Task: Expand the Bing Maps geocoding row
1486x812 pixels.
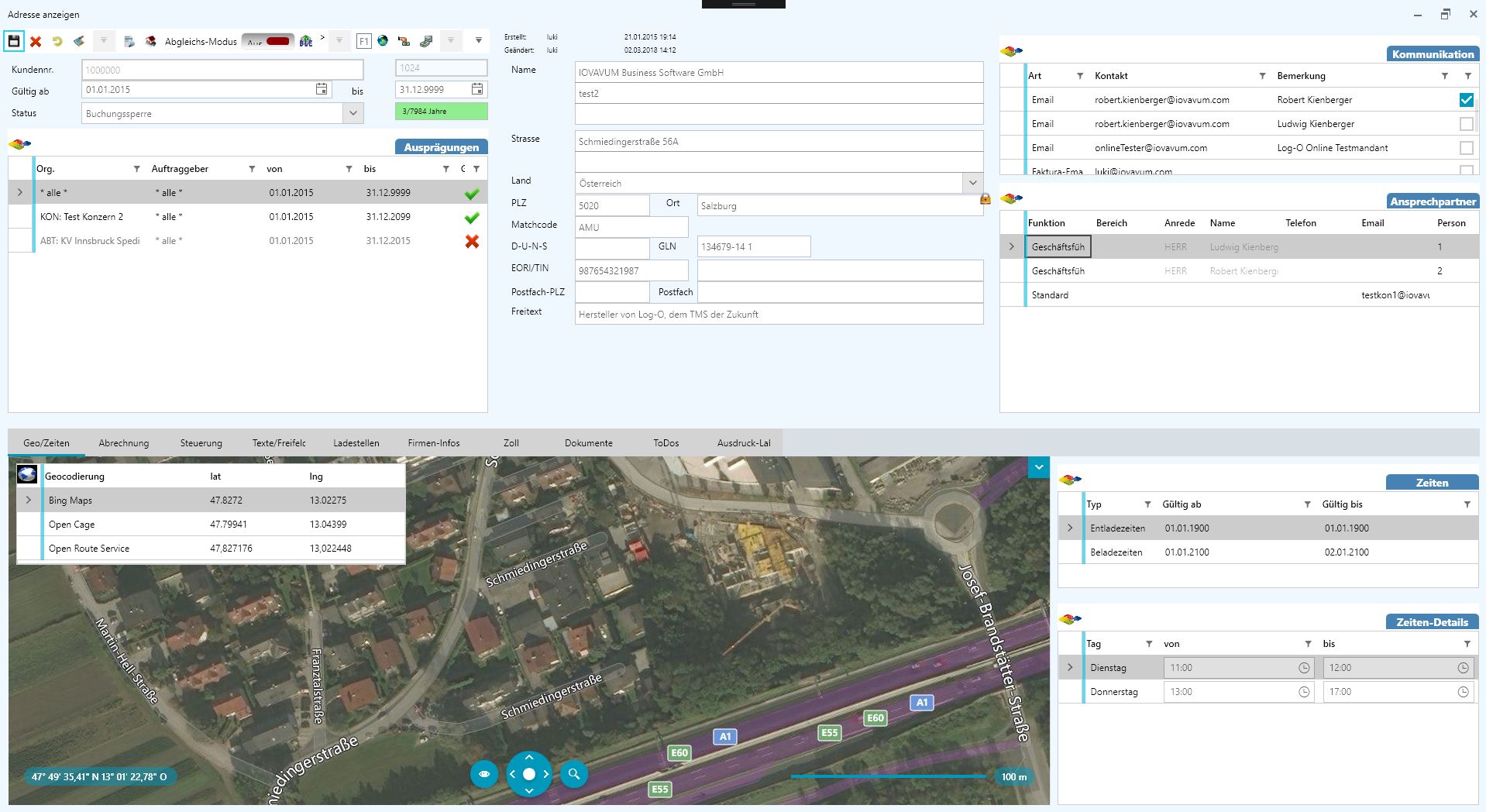Action: [29, 501]
